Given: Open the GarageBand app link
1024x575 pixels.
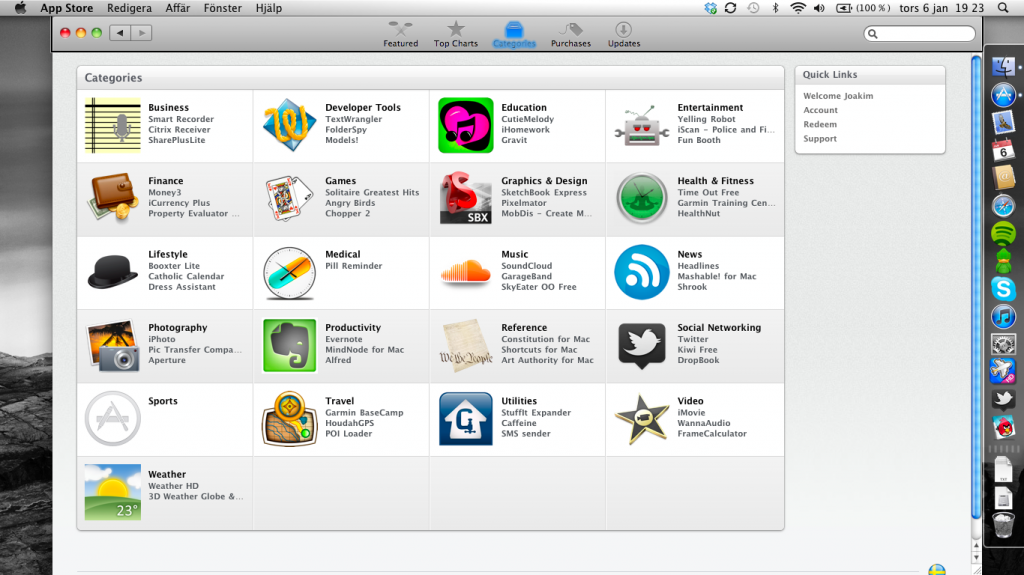Looking at the screenshot, I should coord(526,276).
